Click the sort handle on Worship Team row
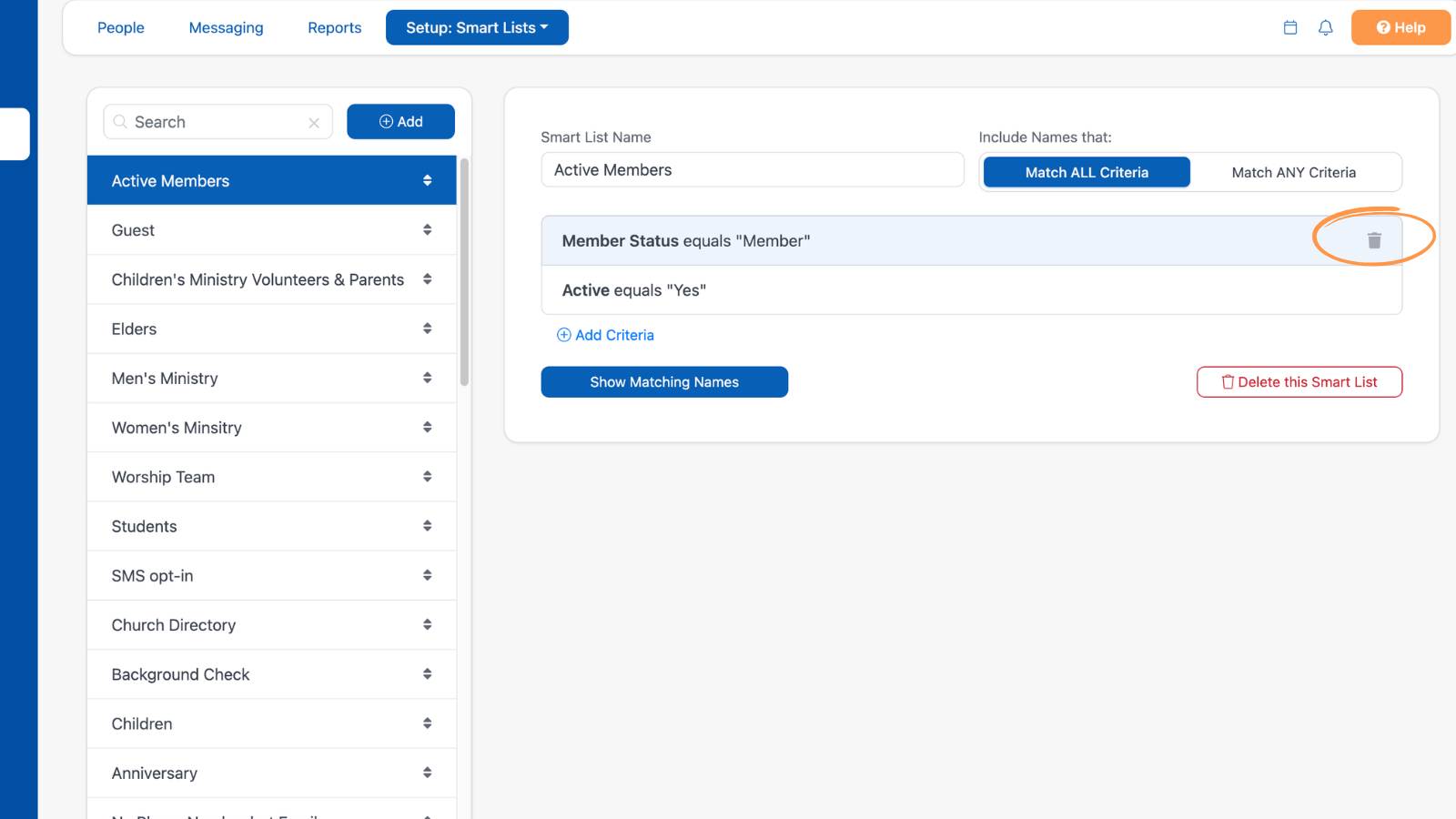The height and width of the screenshot is (819, 1456). point(427,476)
